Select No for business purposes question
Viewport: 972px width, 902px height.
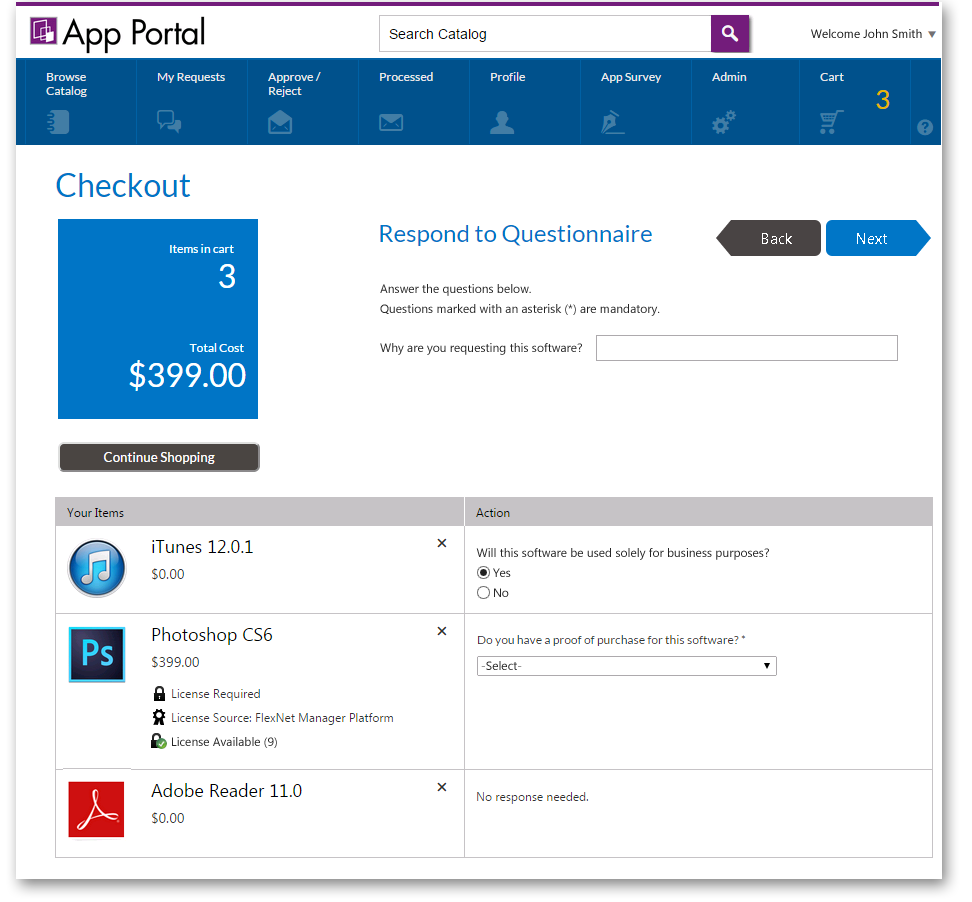[x=483, y=592]
